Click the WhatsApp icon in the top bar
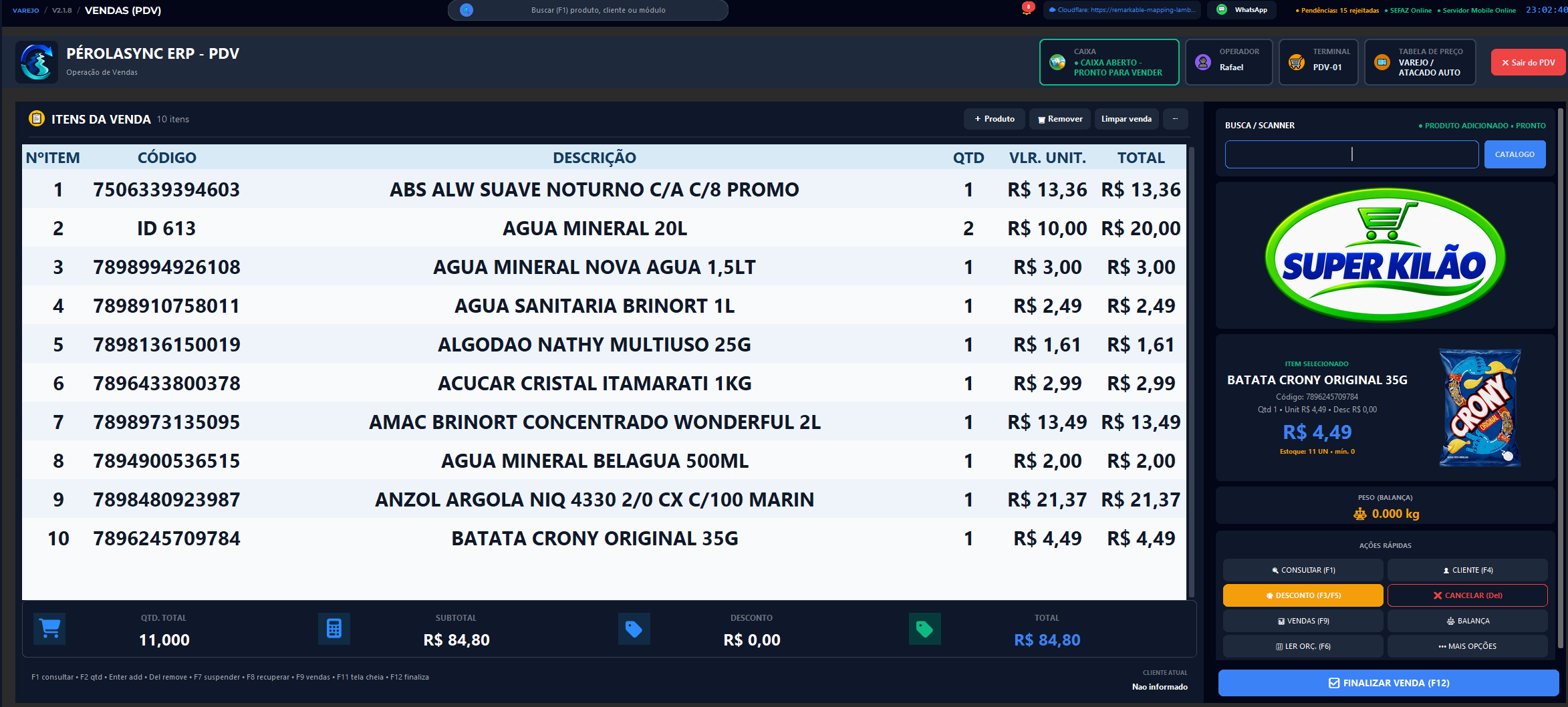 (1222, 10)
